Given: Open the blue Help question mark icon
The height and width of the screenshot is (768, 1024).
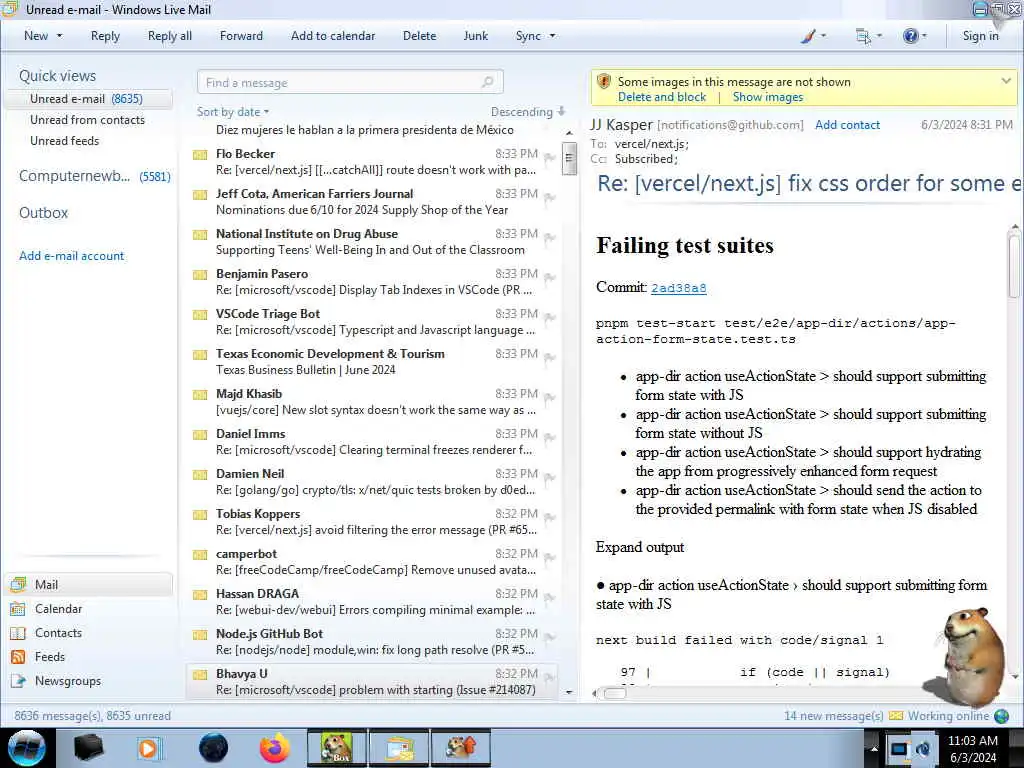Looking at the screenshot, I should tap(910, 36).
